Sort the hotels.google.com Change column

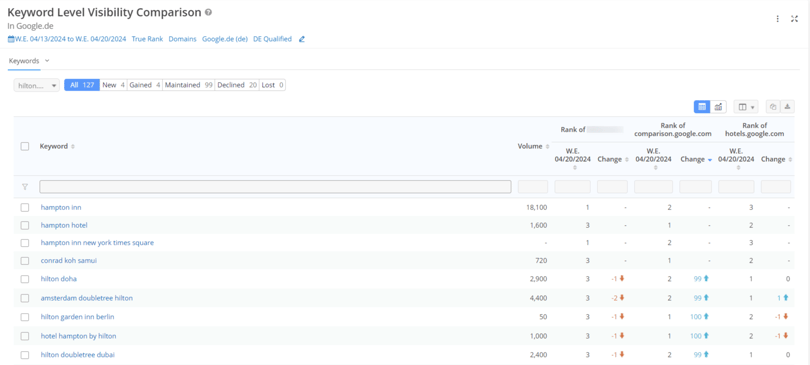click(x=790, y=160)
